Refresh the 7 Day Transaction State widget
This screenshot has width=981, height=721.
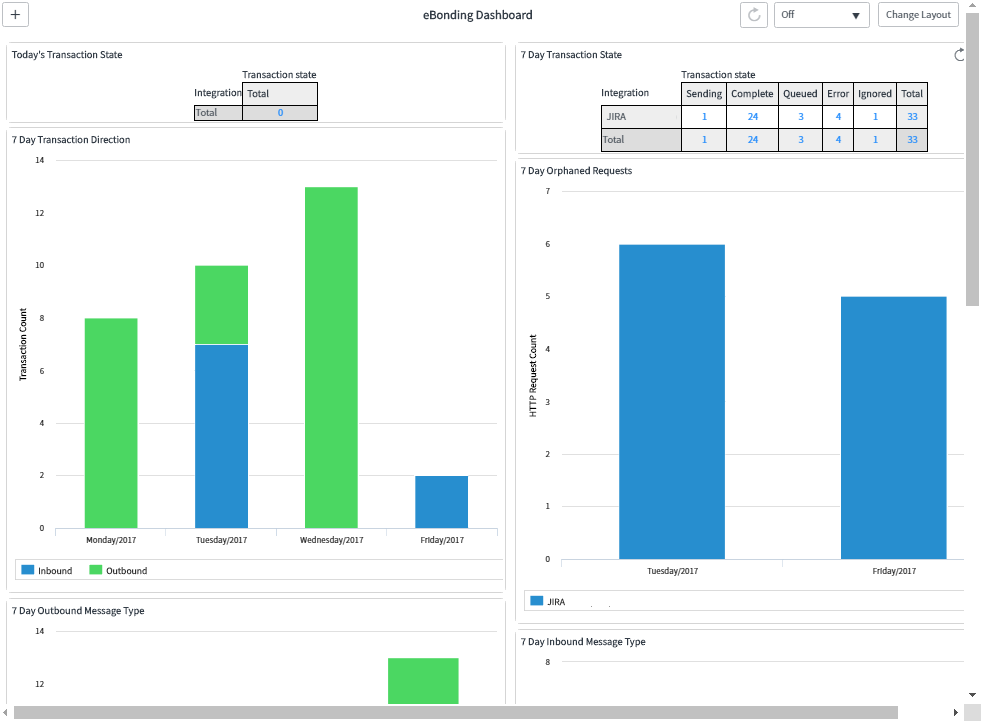pos(960,55)
